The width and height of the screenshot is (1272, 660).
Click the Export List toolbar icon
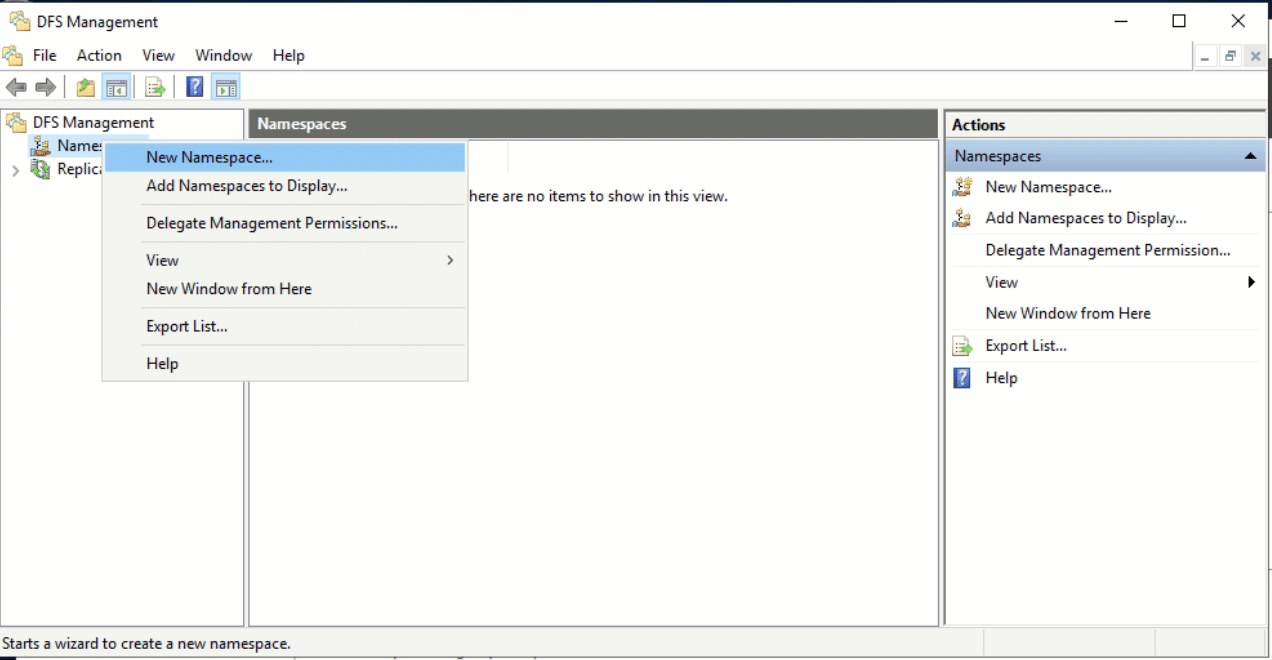point(155,88)
